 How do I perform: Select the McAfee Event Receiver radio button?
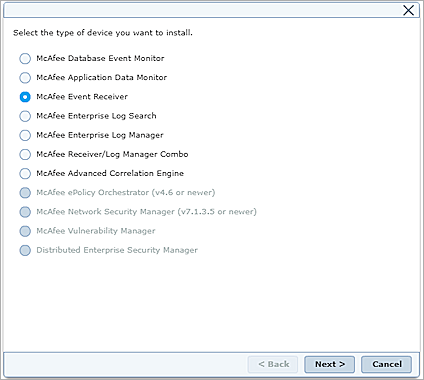[x=25, y=97]
